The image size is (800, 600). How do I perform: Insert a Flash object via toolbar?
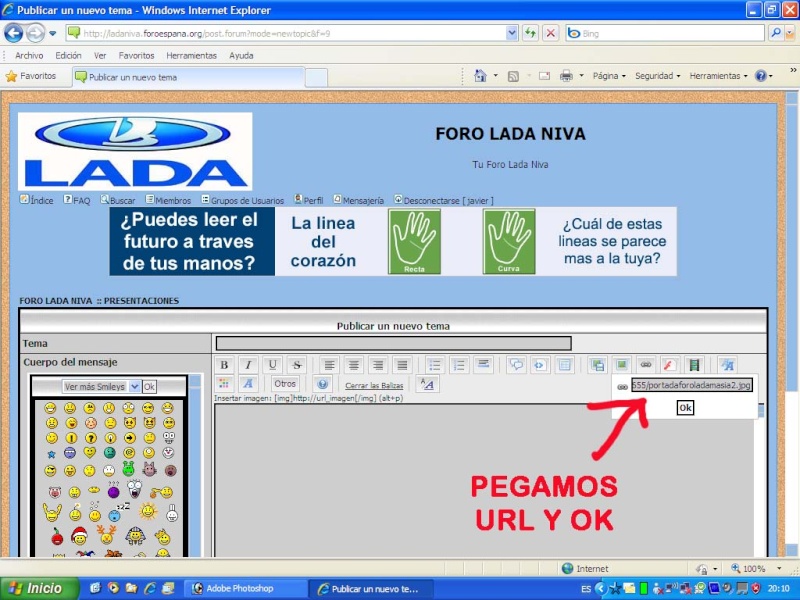(669, 365)
